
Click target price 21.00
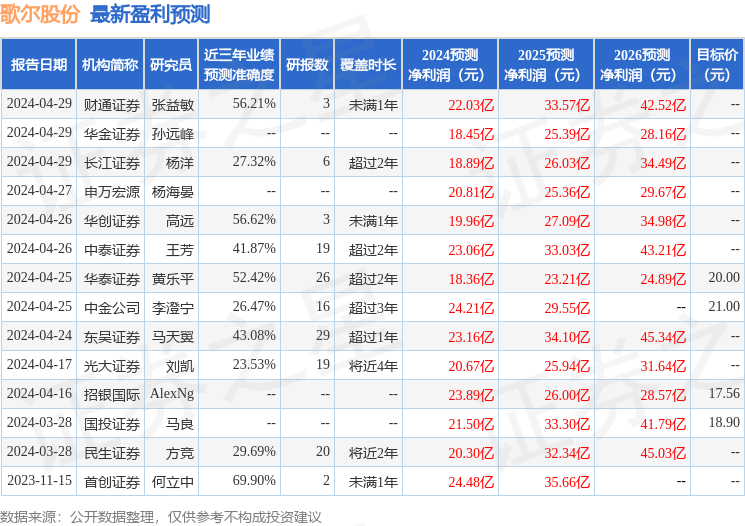point(724,306)
